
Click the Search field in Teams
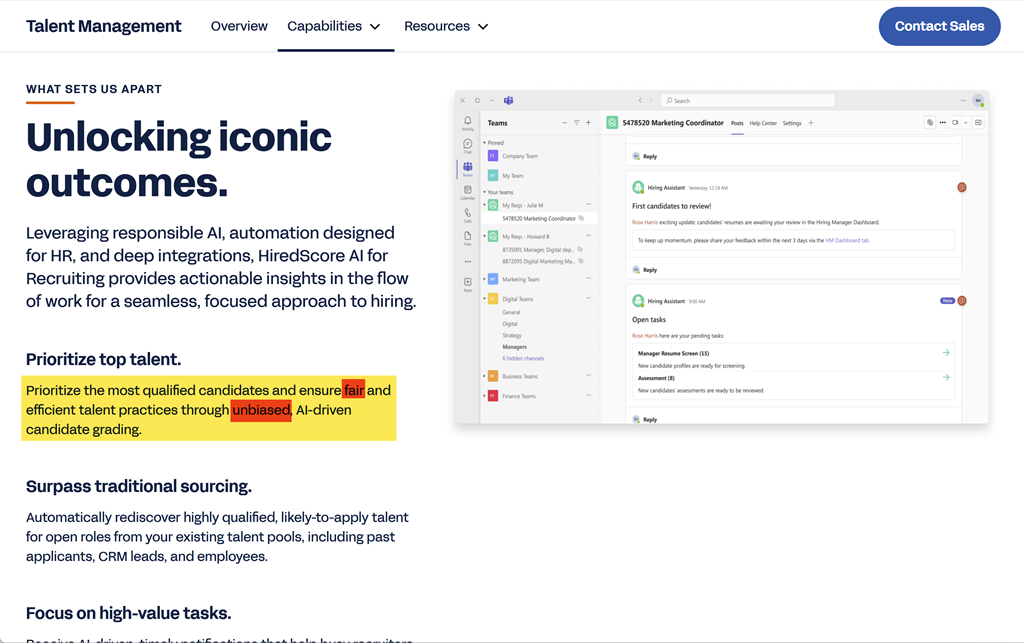pos(748,100)
